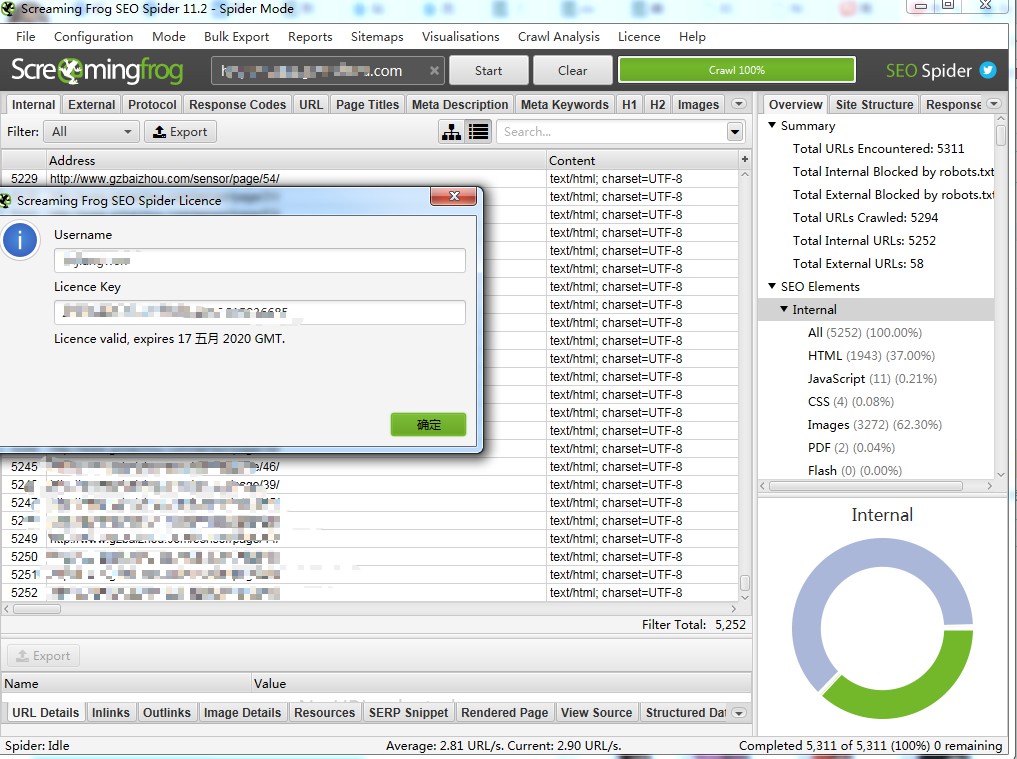
Task: Select the External tab
Action: tap(91, 104)
